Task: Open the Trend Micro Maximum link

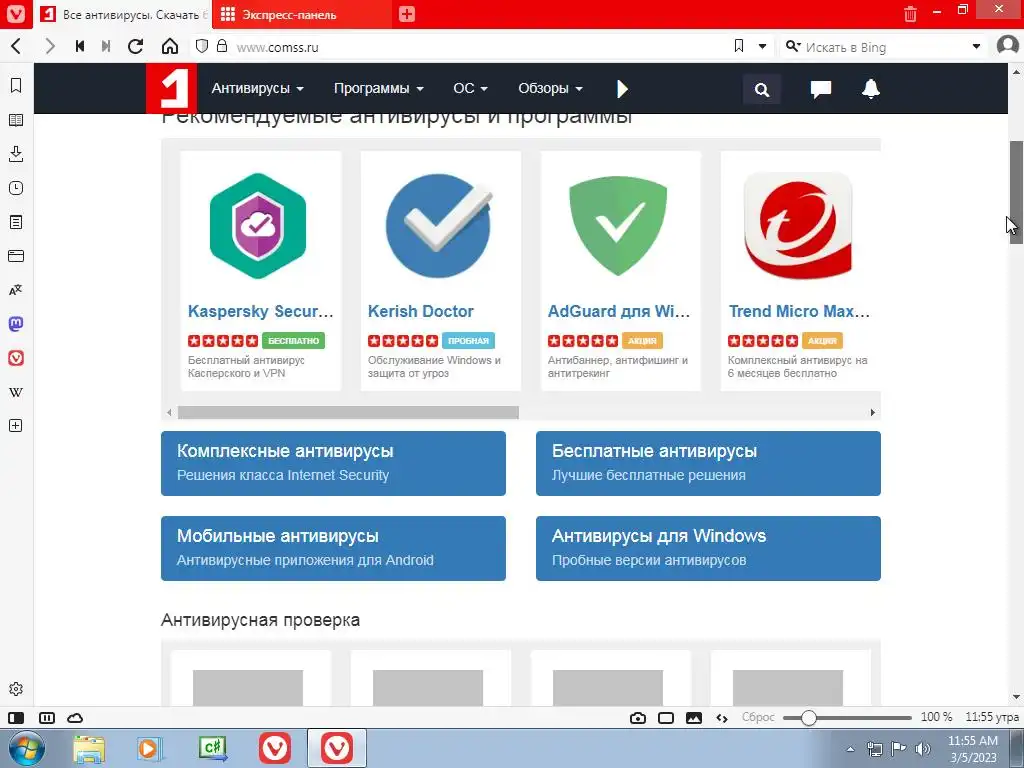Action: pos(799,312)
